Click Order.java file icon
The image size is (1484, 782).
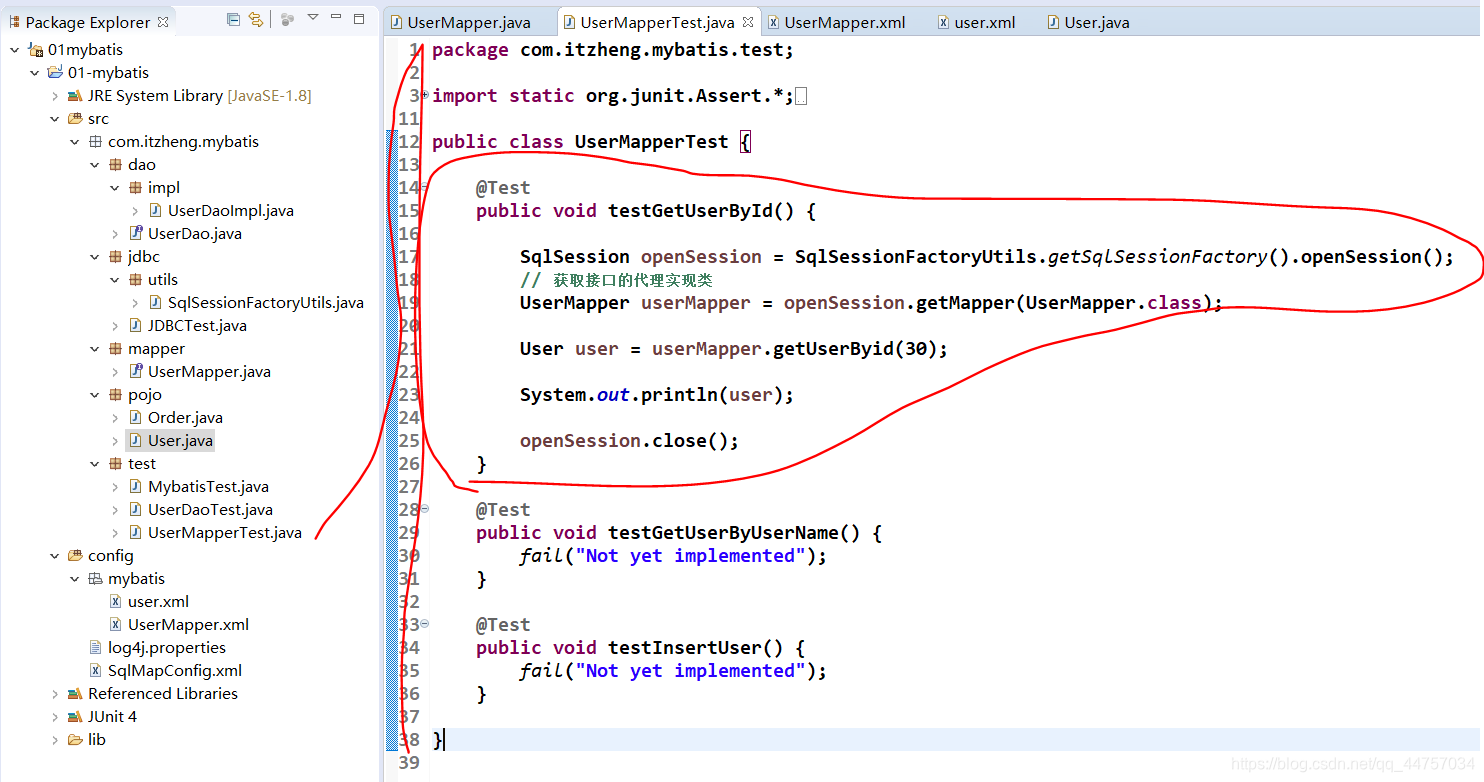136,418
